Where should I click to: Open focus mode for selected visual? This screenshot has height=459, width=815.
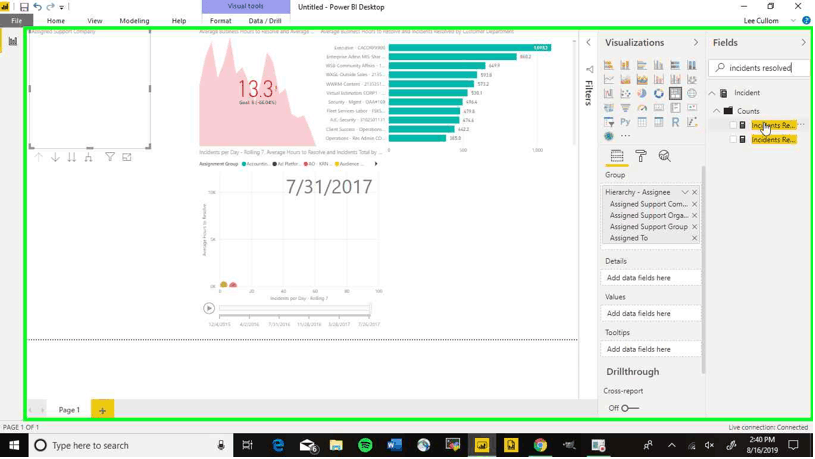click(x=127, y=157)
